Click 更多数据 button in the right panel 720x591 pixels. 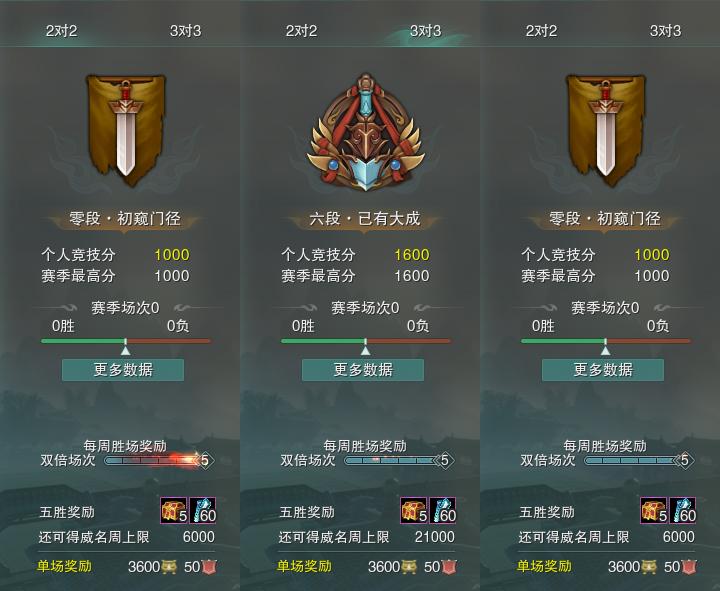click(x=603, y=370)
